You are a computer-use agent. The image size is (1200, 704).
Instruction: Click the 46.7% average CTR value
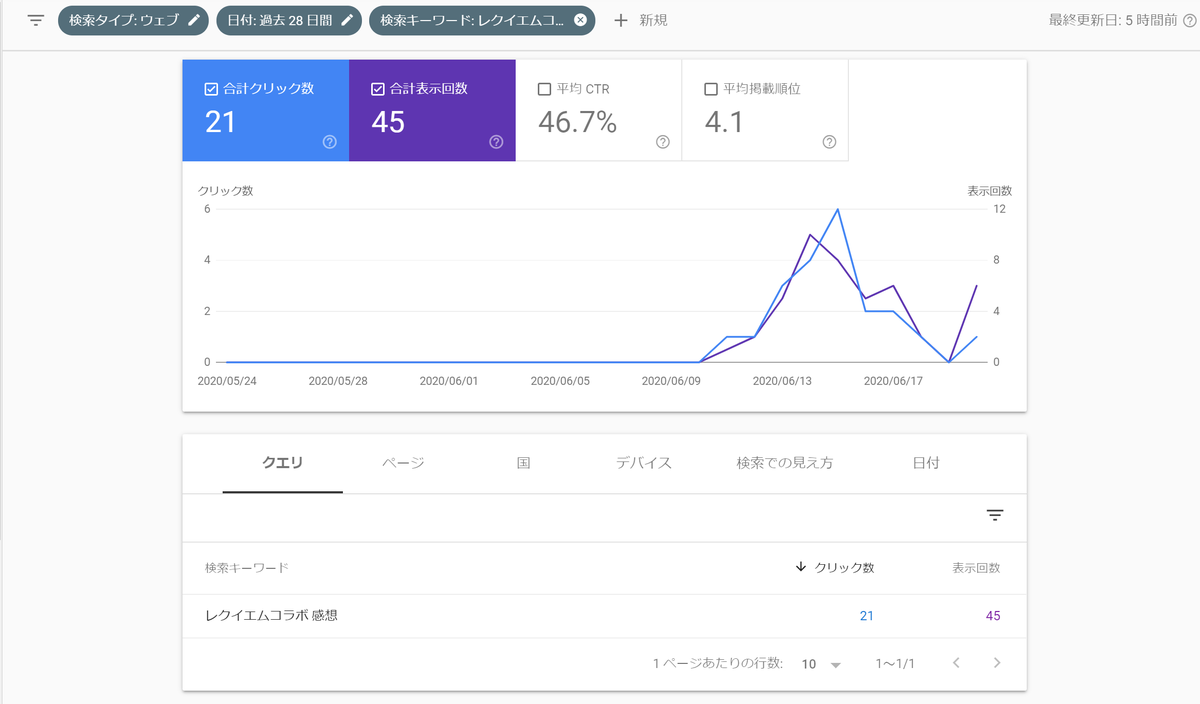coord(577,122)
